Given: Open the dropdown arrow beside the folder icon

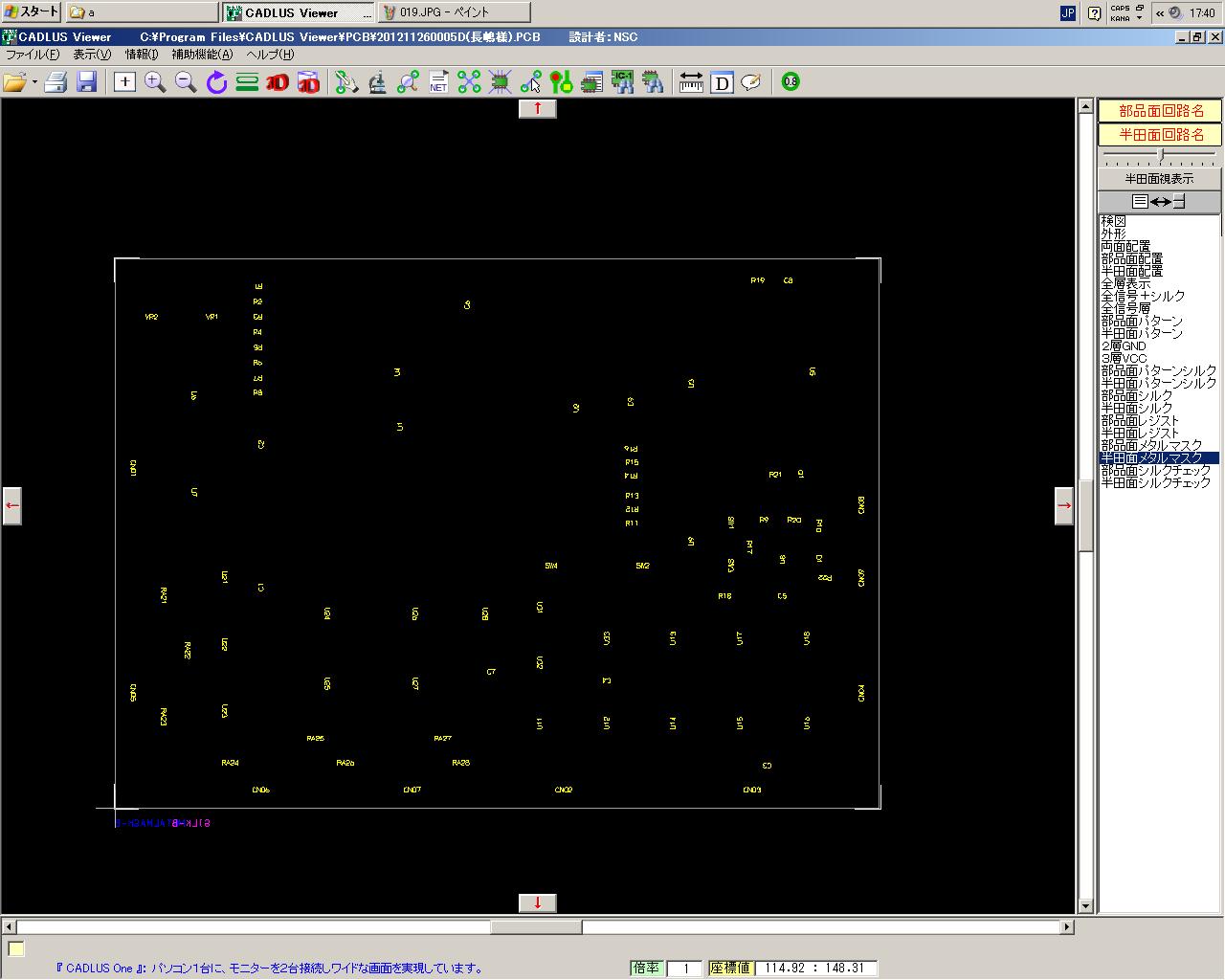Looking at the screenshot, I should (34, 82).
